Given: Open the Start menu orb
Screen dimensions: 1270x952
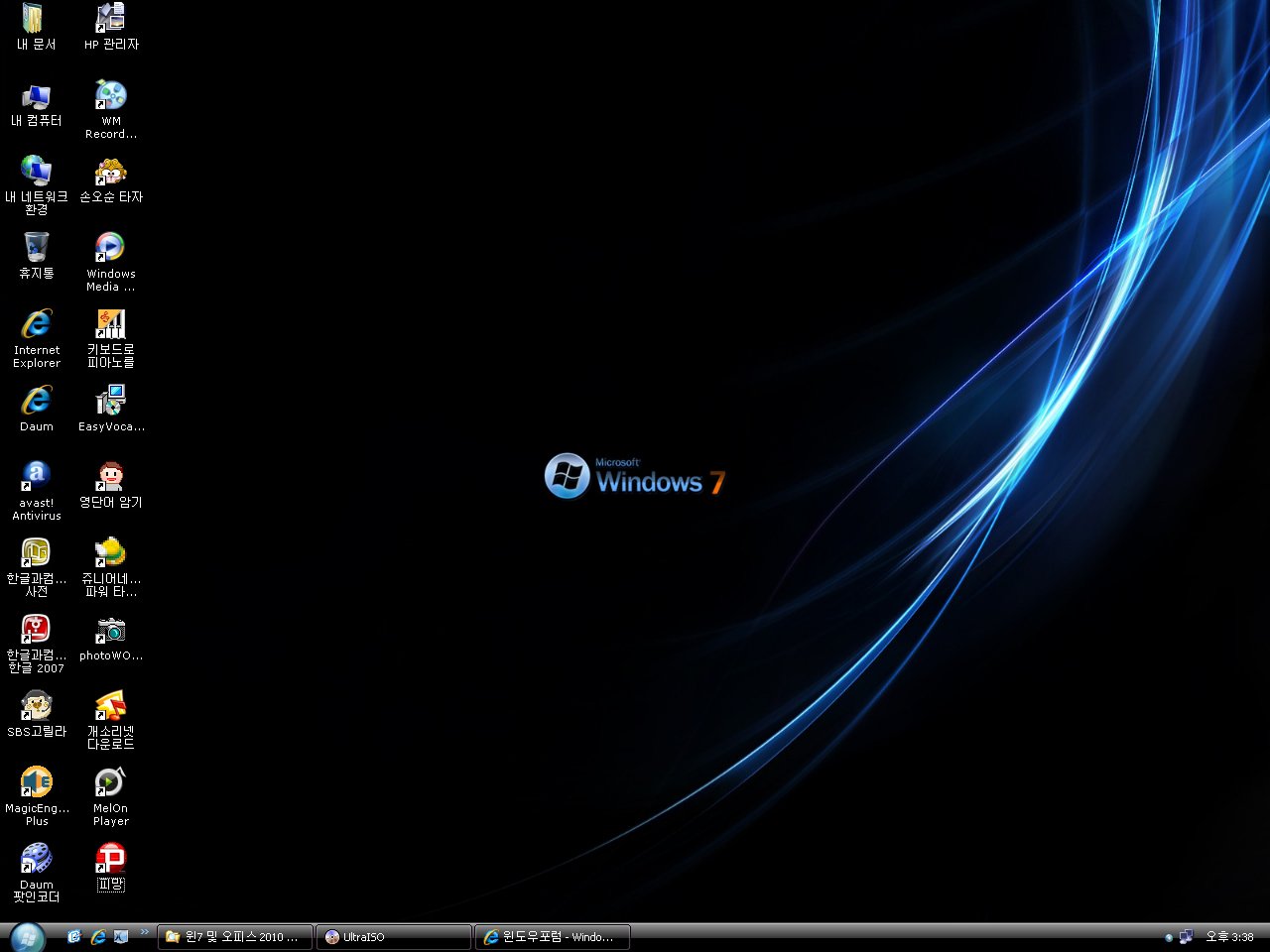Looking at the screenshot, I should [27, 937].
